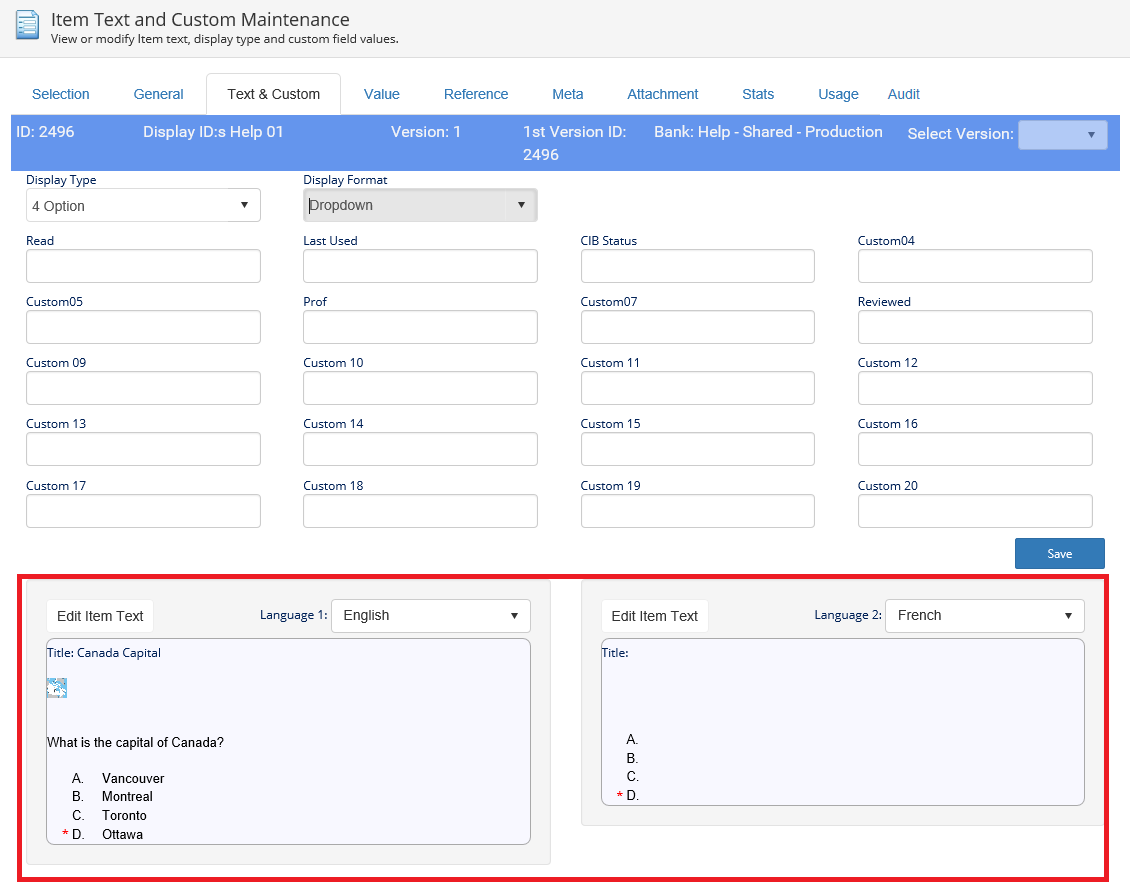Open the Language 1 English dropdown
The height and width of the screenshot is (882, 1130).
430,616
